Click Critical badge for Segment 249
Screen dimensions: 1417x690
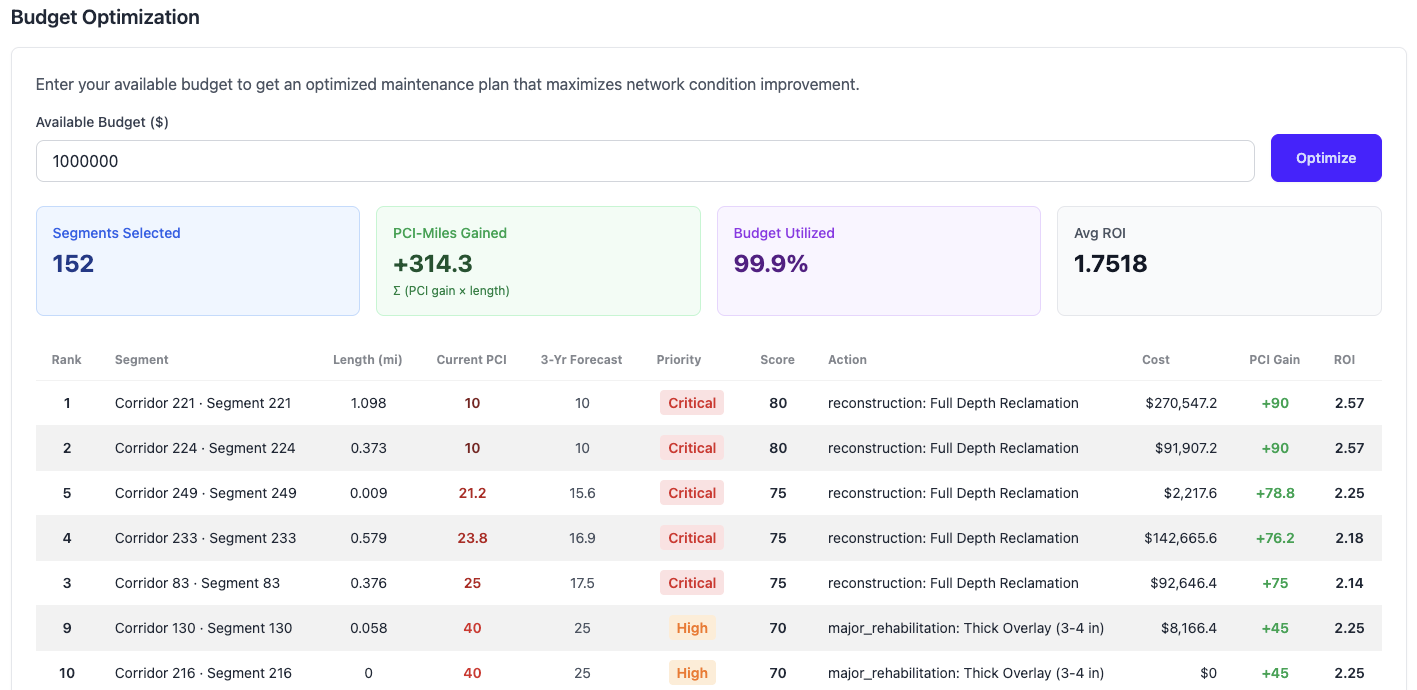[692, 493]
